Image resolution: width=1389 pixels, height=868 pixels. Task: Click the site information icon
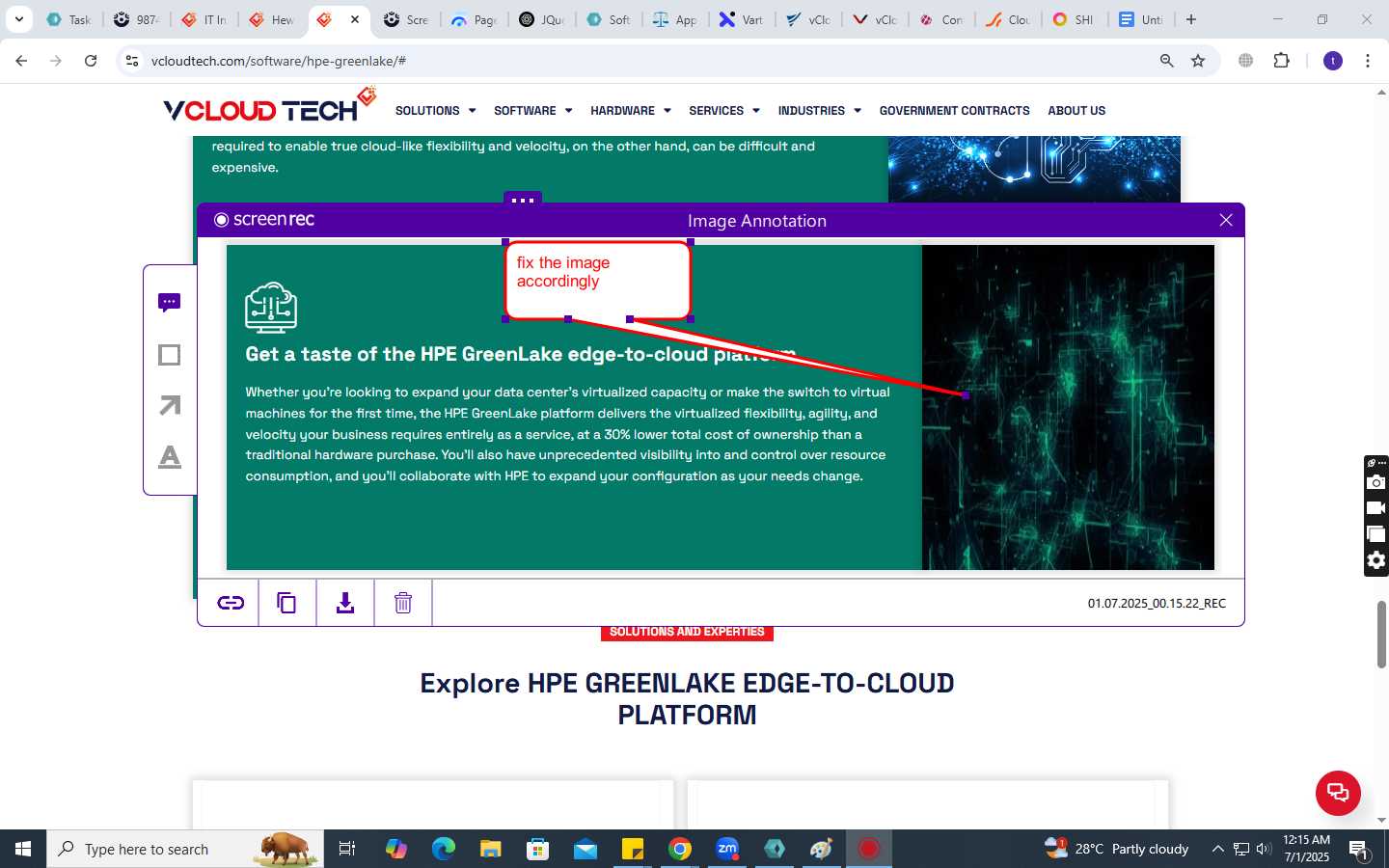tap(132, 61)
